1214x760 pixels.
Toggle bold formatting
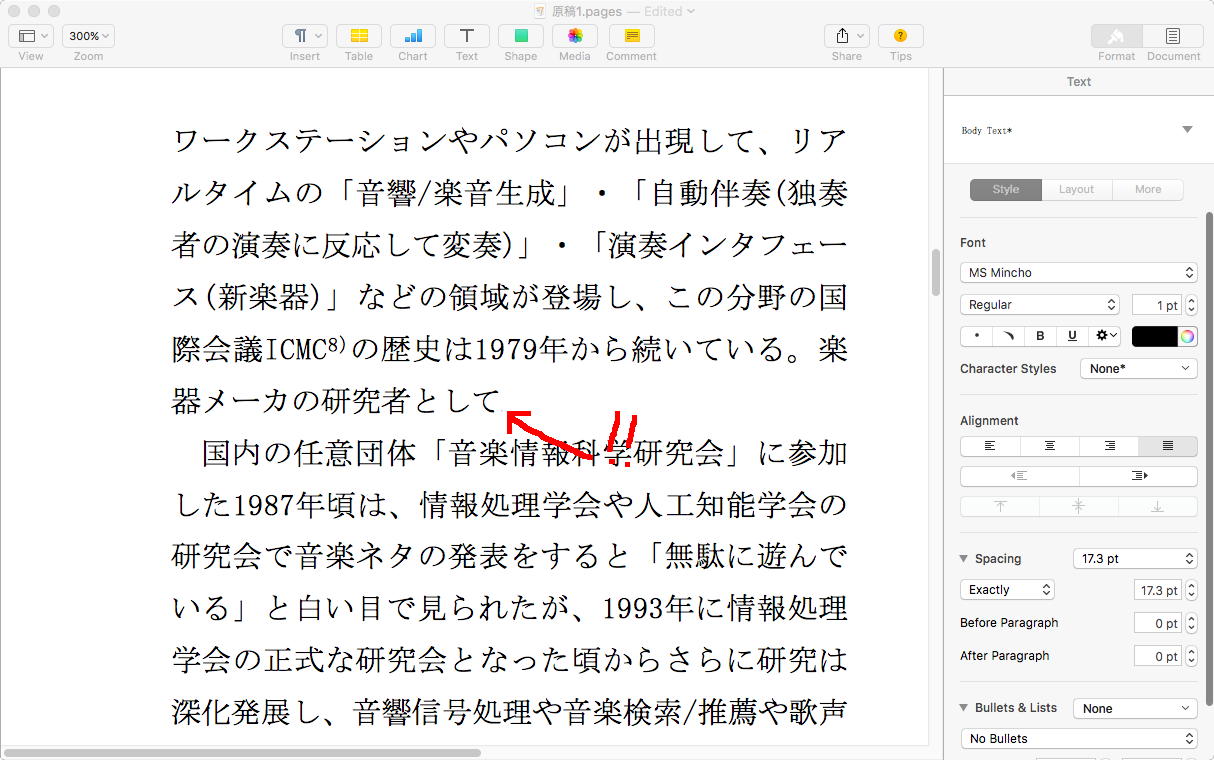(1040, 336)
